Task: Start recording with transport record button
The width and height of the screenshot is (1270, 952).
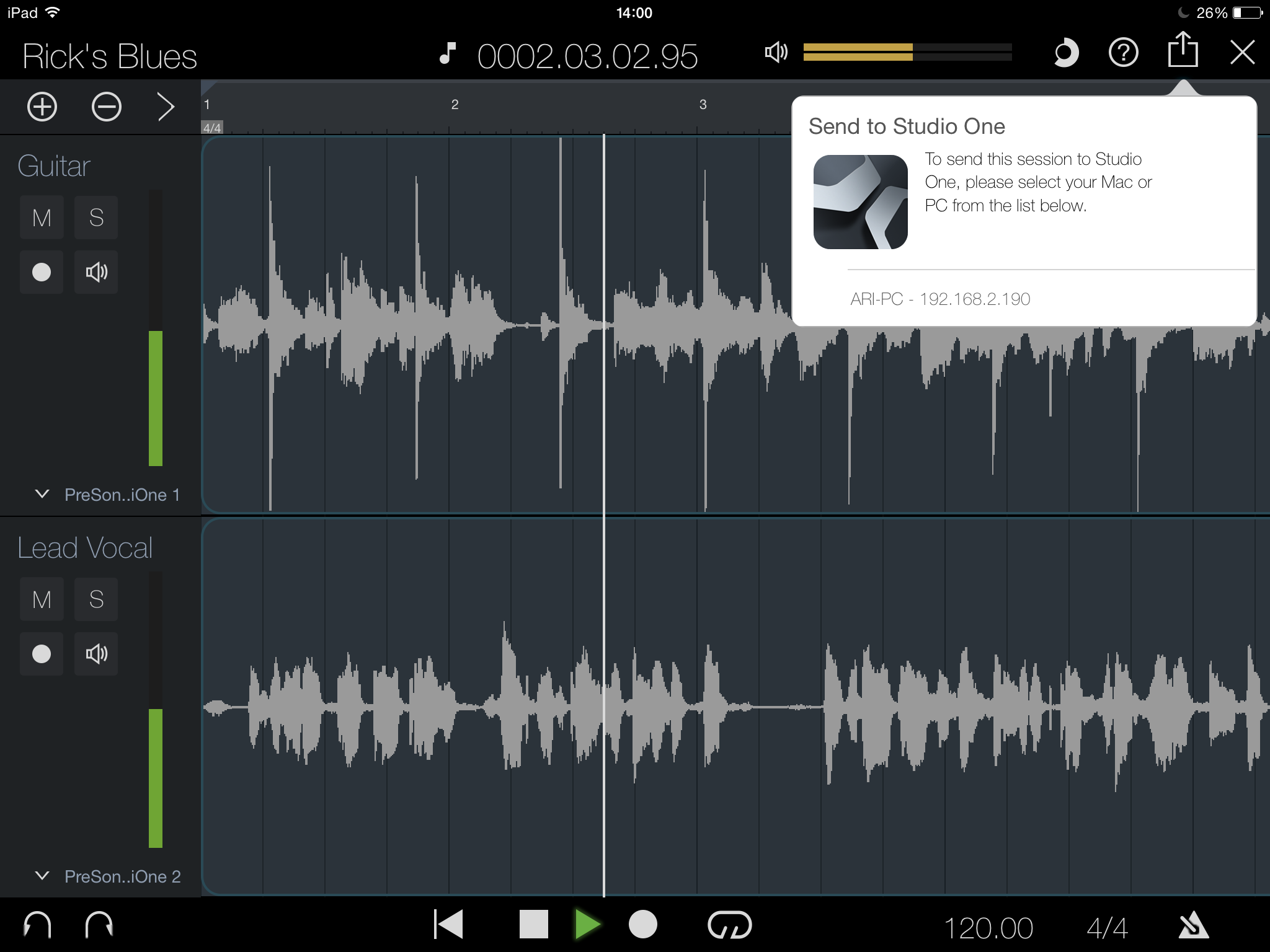Action: pyautogui.click(x=643, y=925)
